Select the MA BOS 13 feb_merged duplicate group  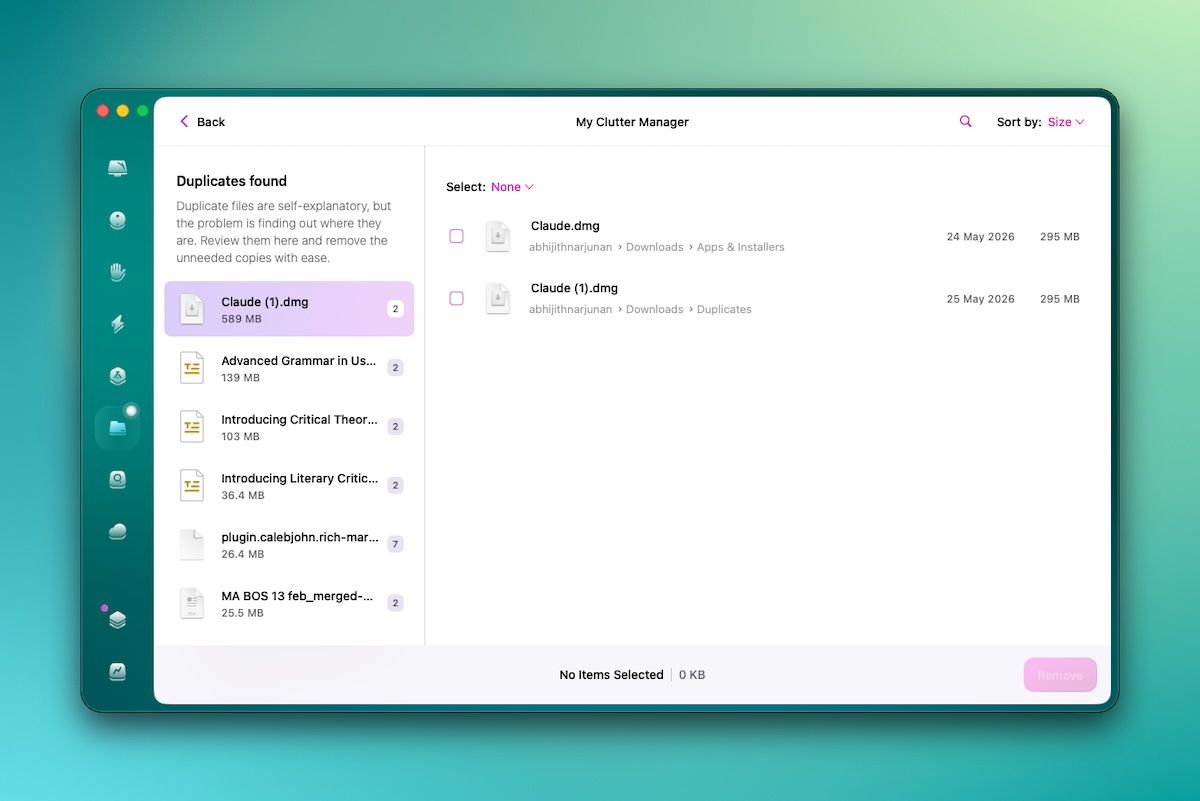(x=289, y=604)
